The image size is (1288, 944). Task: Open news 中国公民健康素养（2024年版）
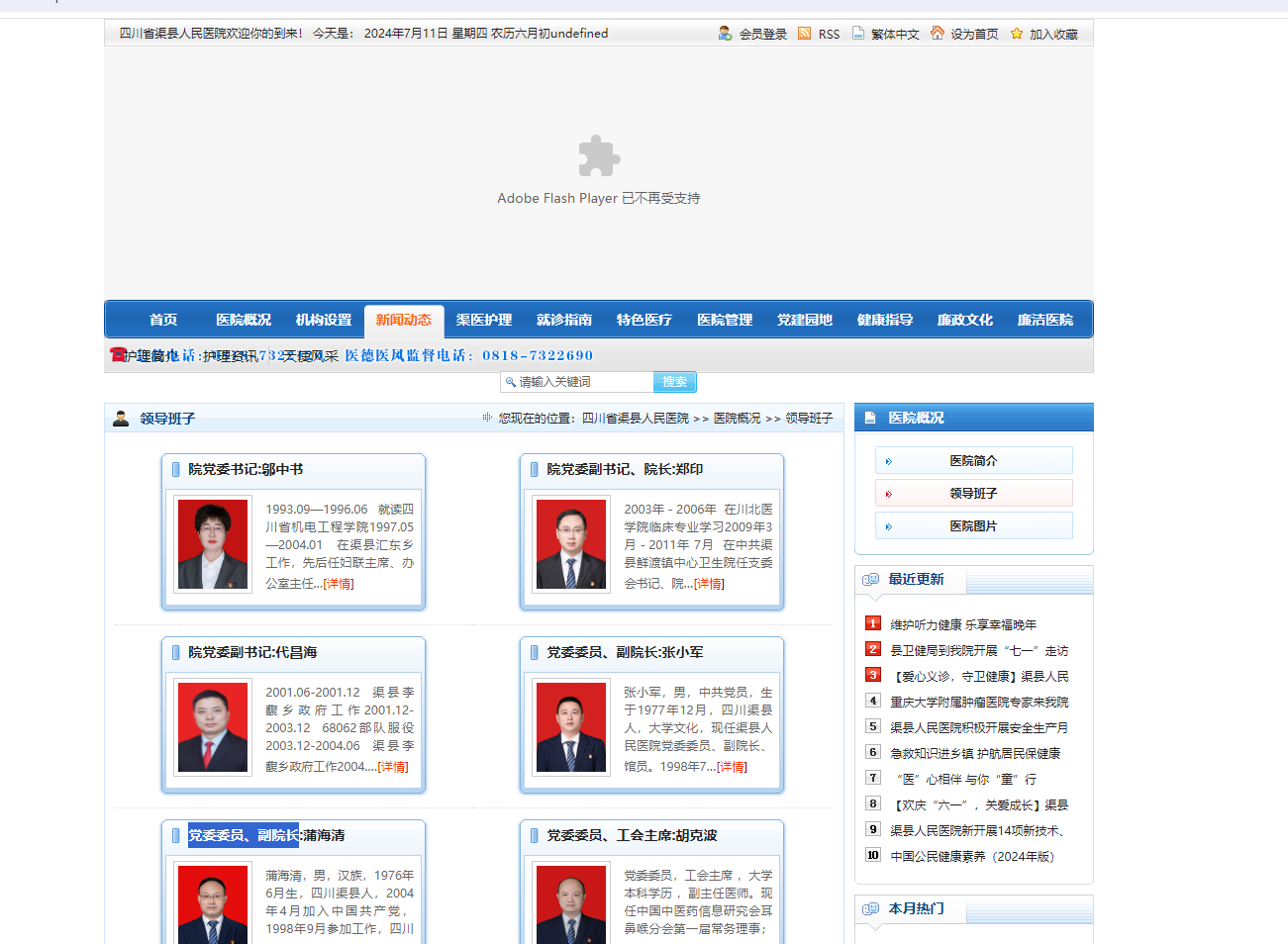point(972,857)
